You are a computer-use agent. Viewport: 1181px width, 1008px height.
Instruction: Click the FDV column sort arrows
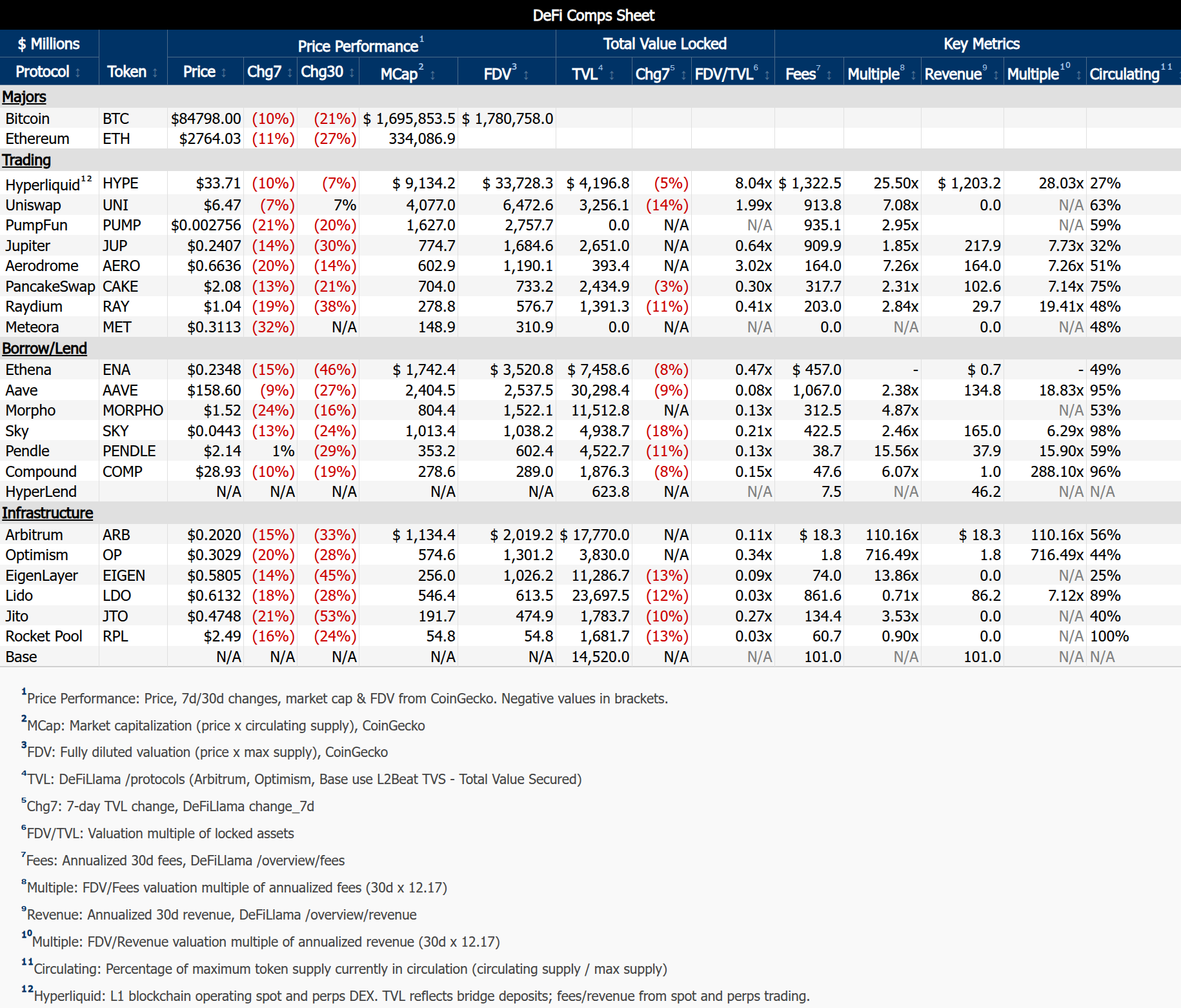click(526, 75)
